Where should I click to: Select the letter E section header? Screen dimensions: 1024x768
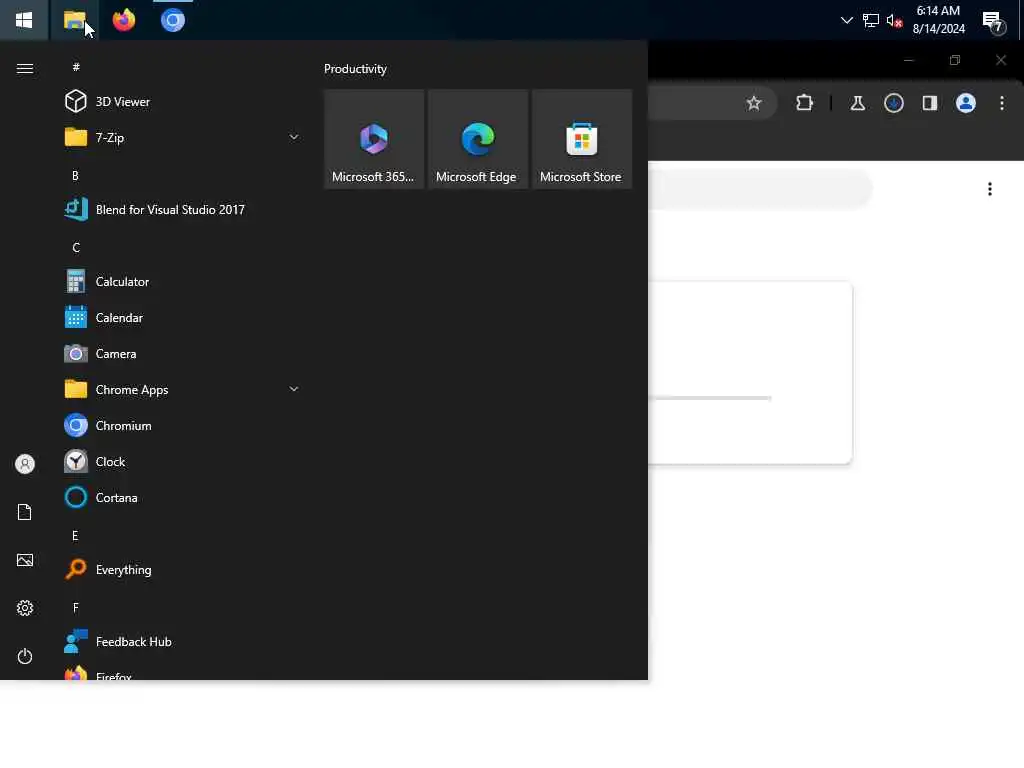(75, 536)
